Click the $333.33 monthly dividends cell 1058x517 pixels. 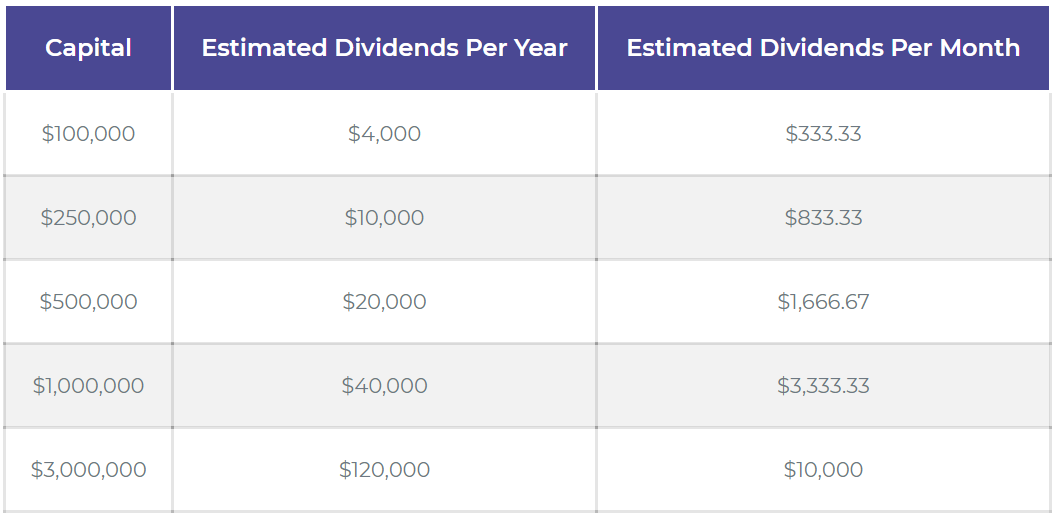tap(823, 134)
